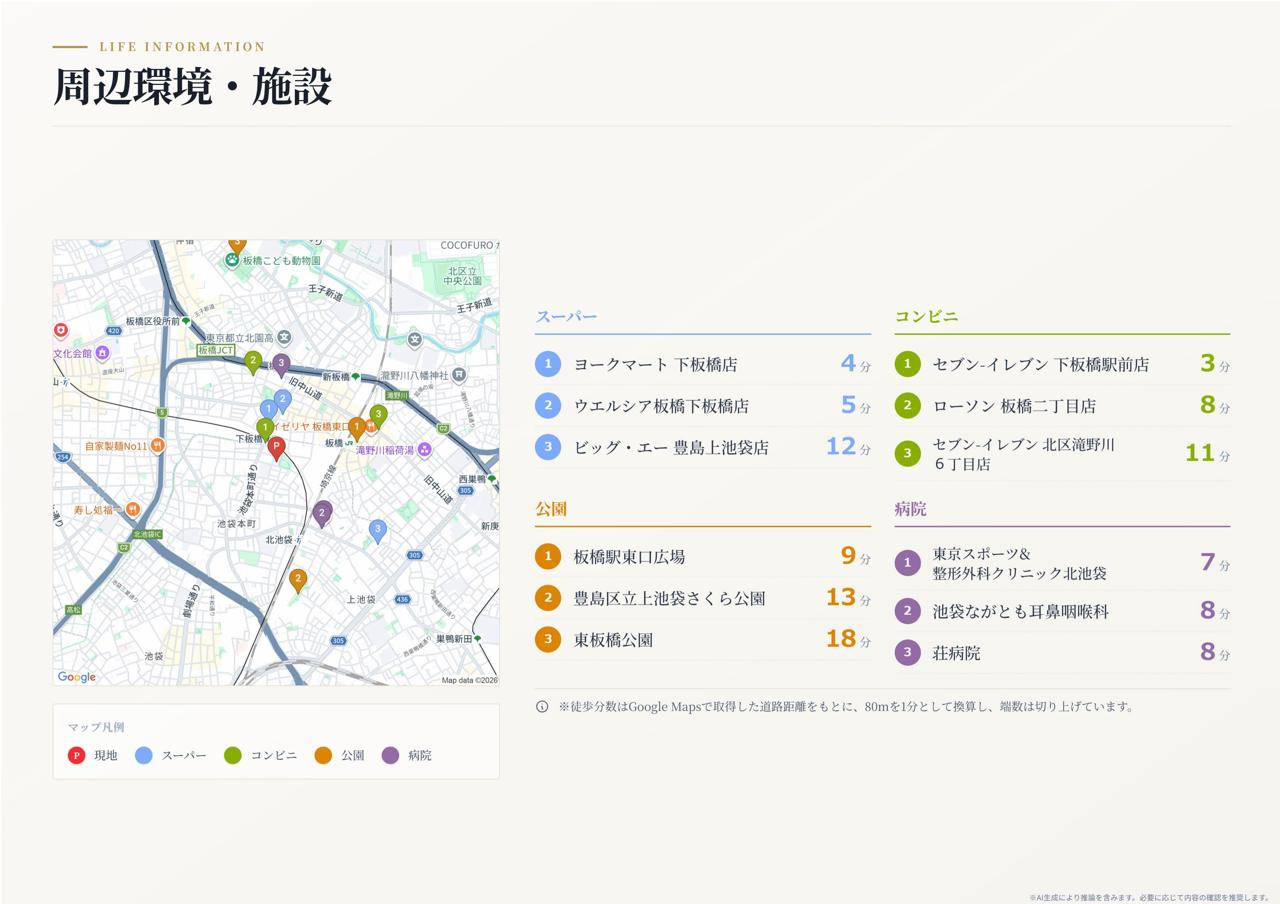The image size is (1280, 904).
Task: Click the セブン-イレブン 下板橋駅前店 entry
Action: [1062, 364]
